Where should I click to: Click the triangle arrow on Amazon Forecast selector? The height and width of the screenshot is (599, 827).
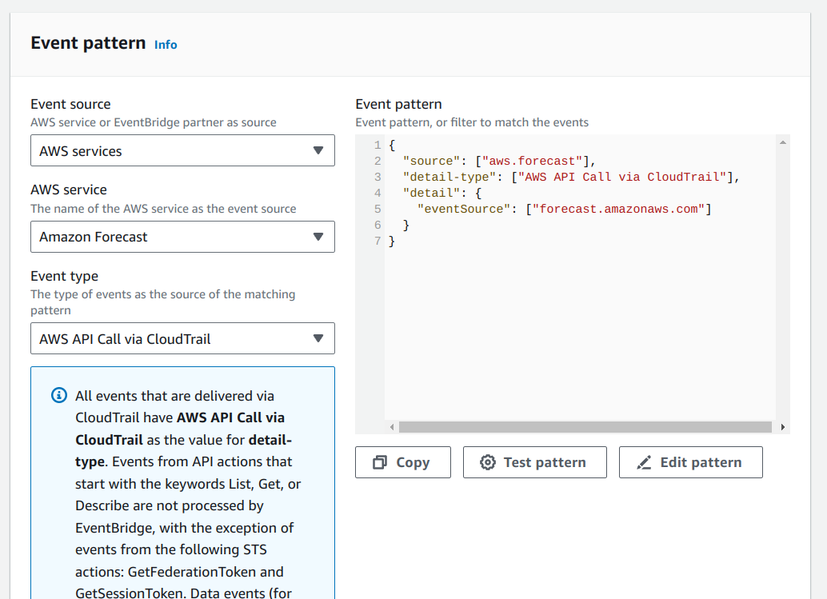coord(318,237)
